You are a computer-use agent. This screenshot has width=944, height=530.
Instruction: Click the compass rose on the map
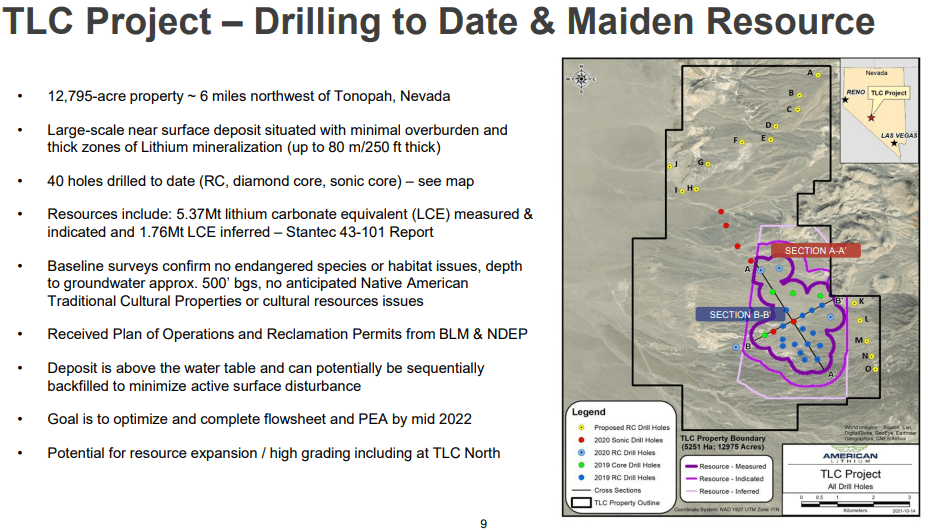(581, 78)
